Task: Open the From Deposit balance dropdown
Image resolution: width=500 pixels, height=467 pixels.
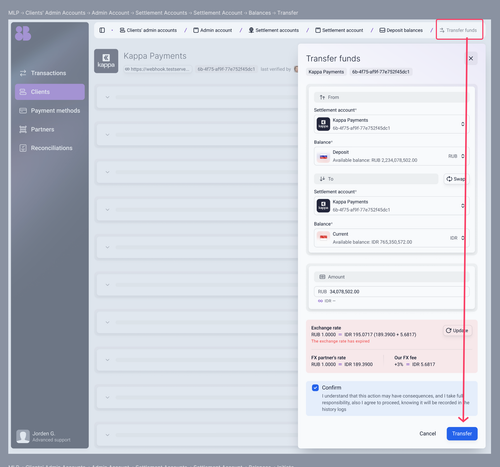Action: click(x=391, y=156)
